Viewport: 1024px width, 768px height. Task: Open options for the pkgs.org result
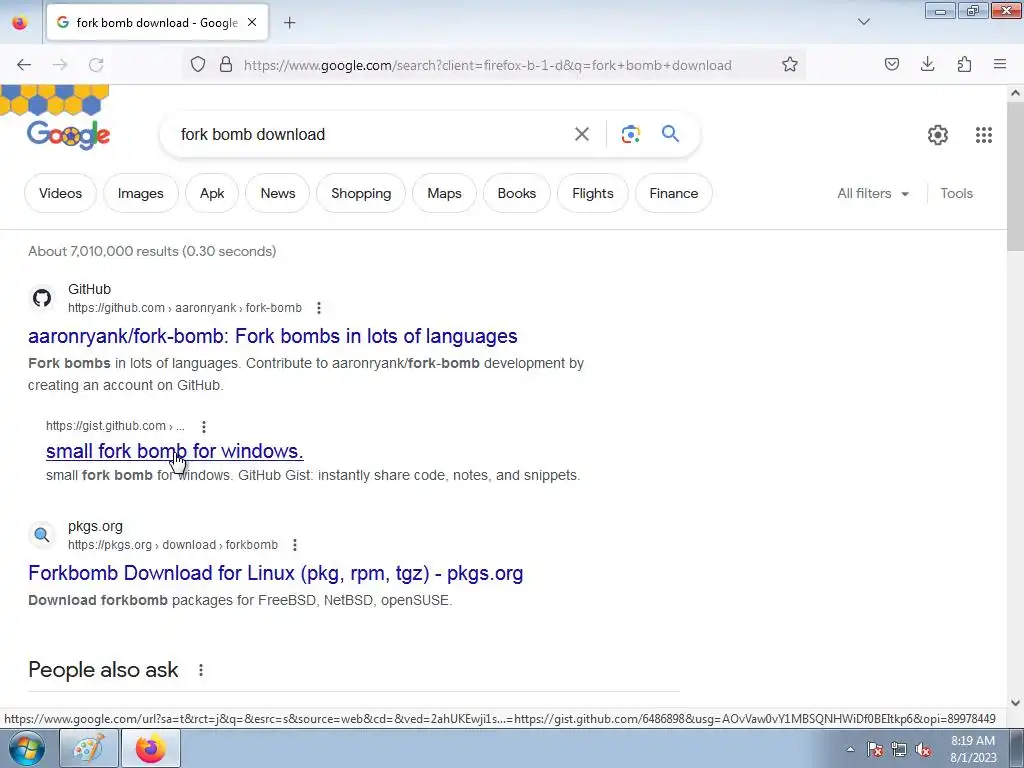tap(295, 545)
